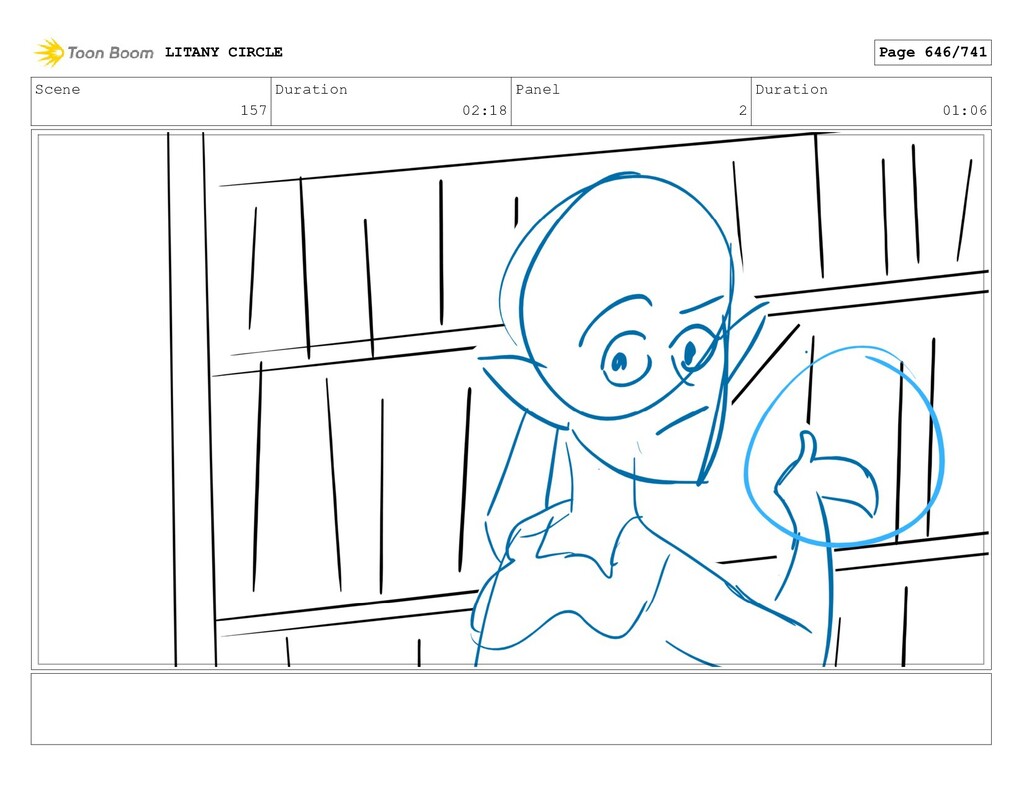1024x791 pixels.
Task: Select the Scene label text
Action: pyautogui.click(x=57, y=89)
